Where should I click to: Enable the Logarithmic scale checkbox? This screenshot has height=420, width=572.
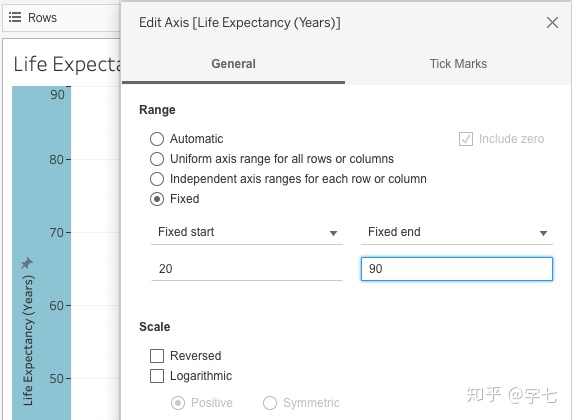tap(157, 376)
